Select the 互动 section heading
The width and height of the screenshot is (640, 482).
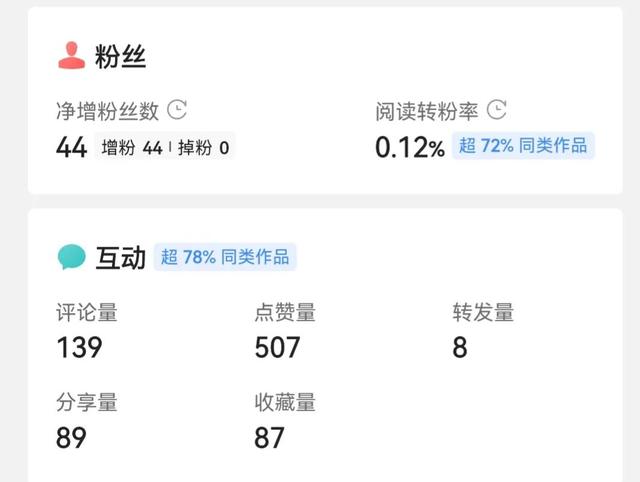point(121,258)
